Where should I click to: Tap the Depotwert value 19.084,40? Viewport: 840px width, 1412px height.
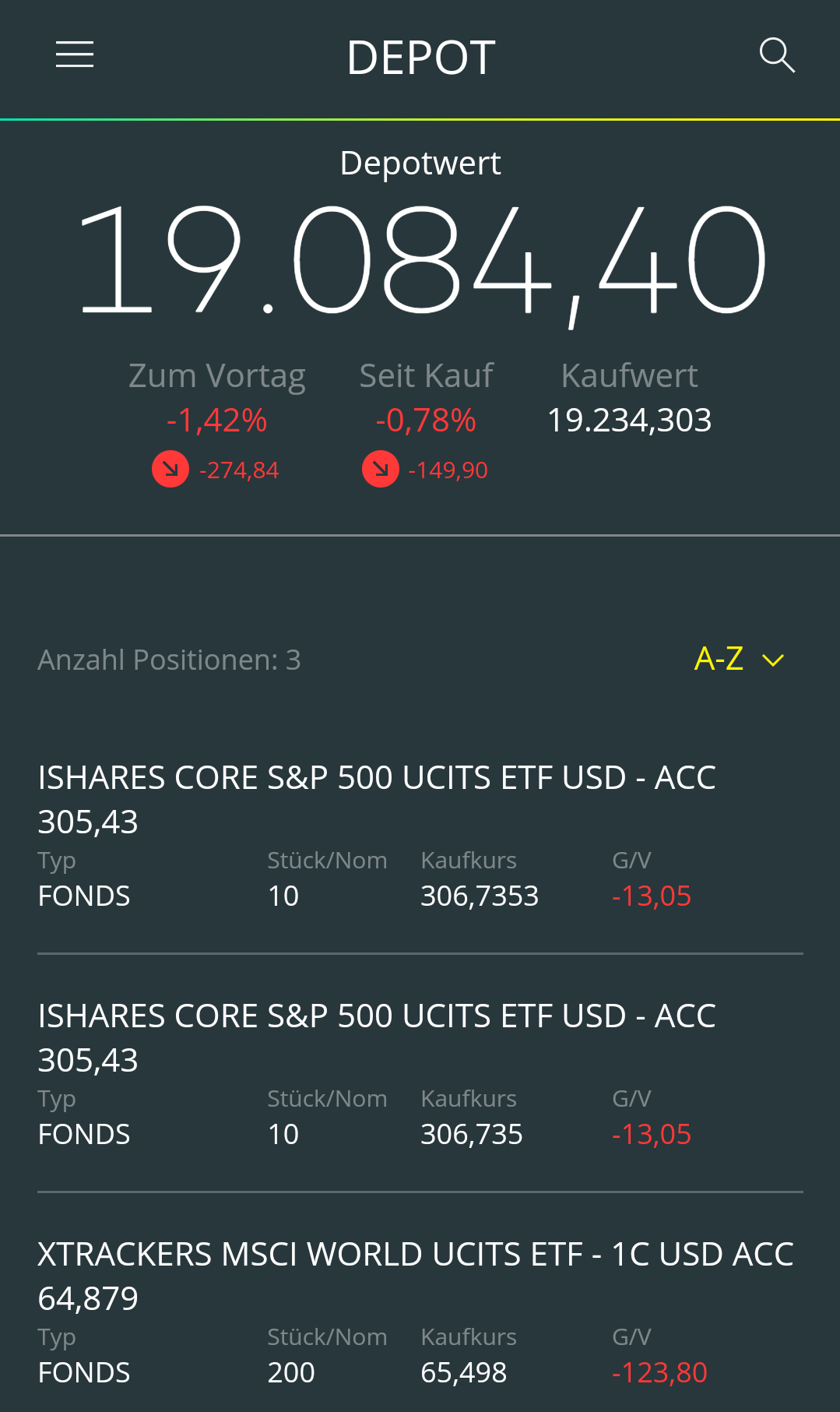point(420,261)
